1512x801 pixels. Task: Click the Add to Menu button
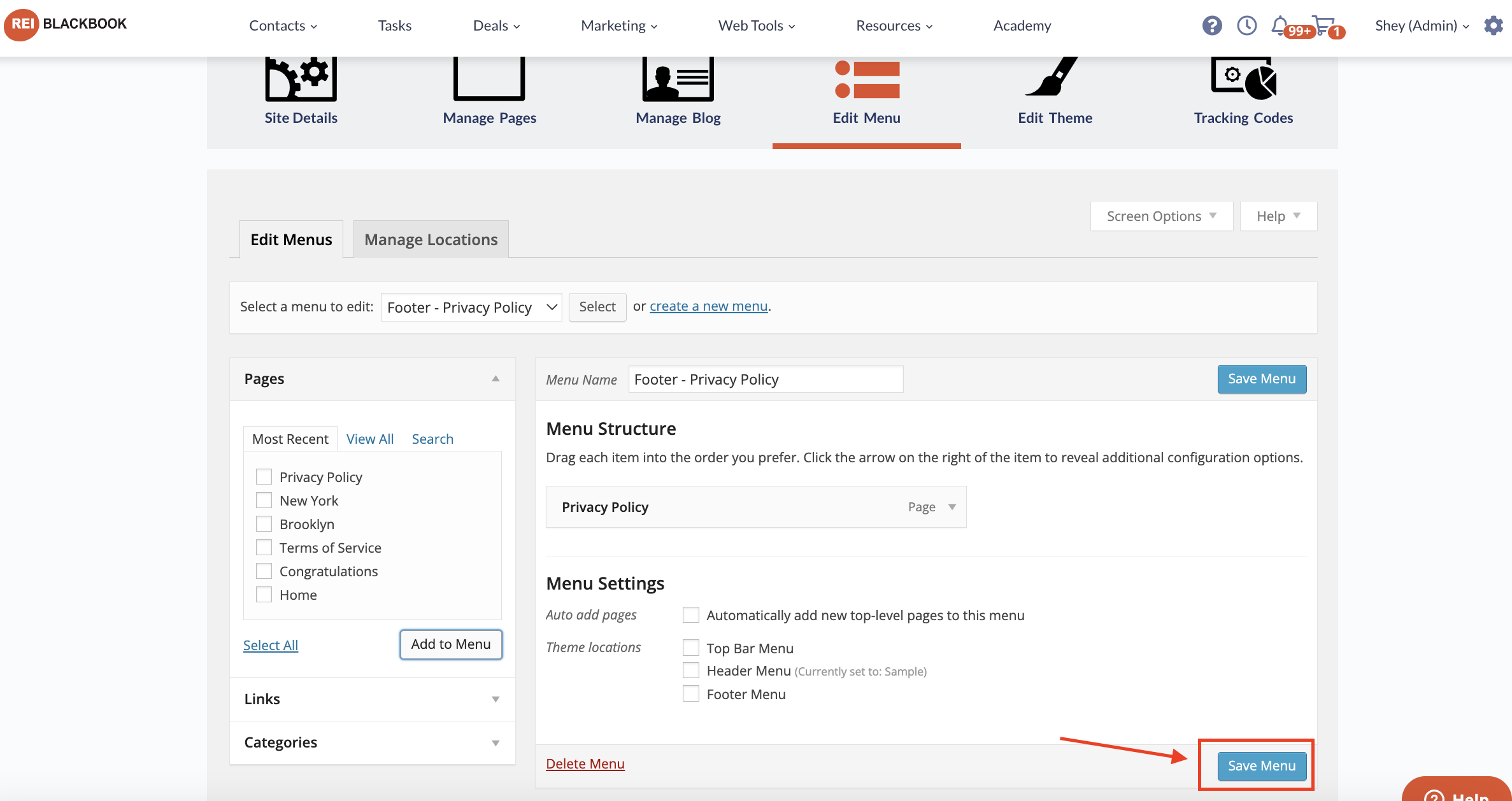451,644
